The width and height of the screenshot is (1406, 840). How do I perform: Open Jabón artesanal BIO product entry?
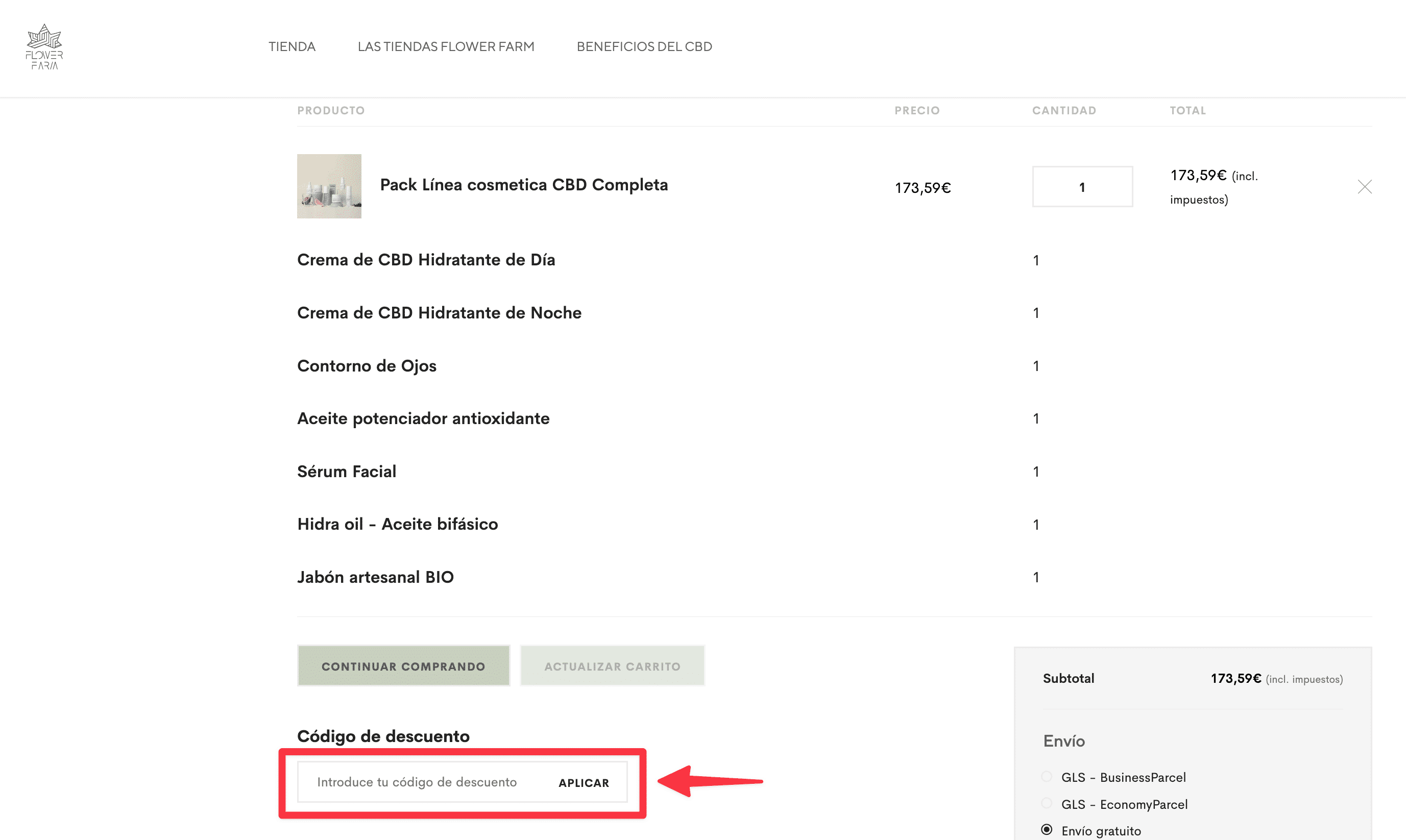coord(375,577)
